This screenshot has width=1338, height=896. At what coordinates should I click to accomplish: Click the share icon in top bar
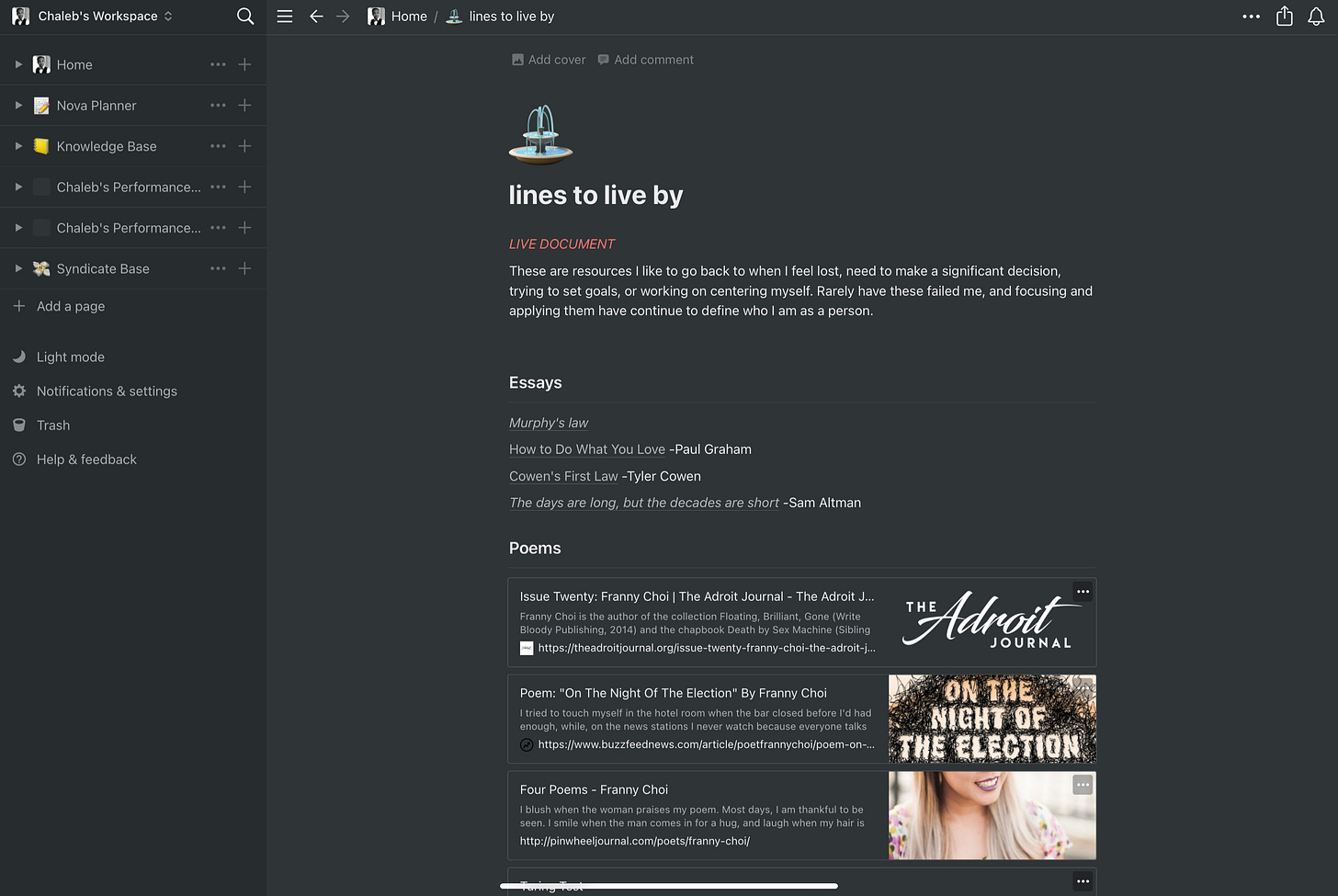[x=1285, y=17]
